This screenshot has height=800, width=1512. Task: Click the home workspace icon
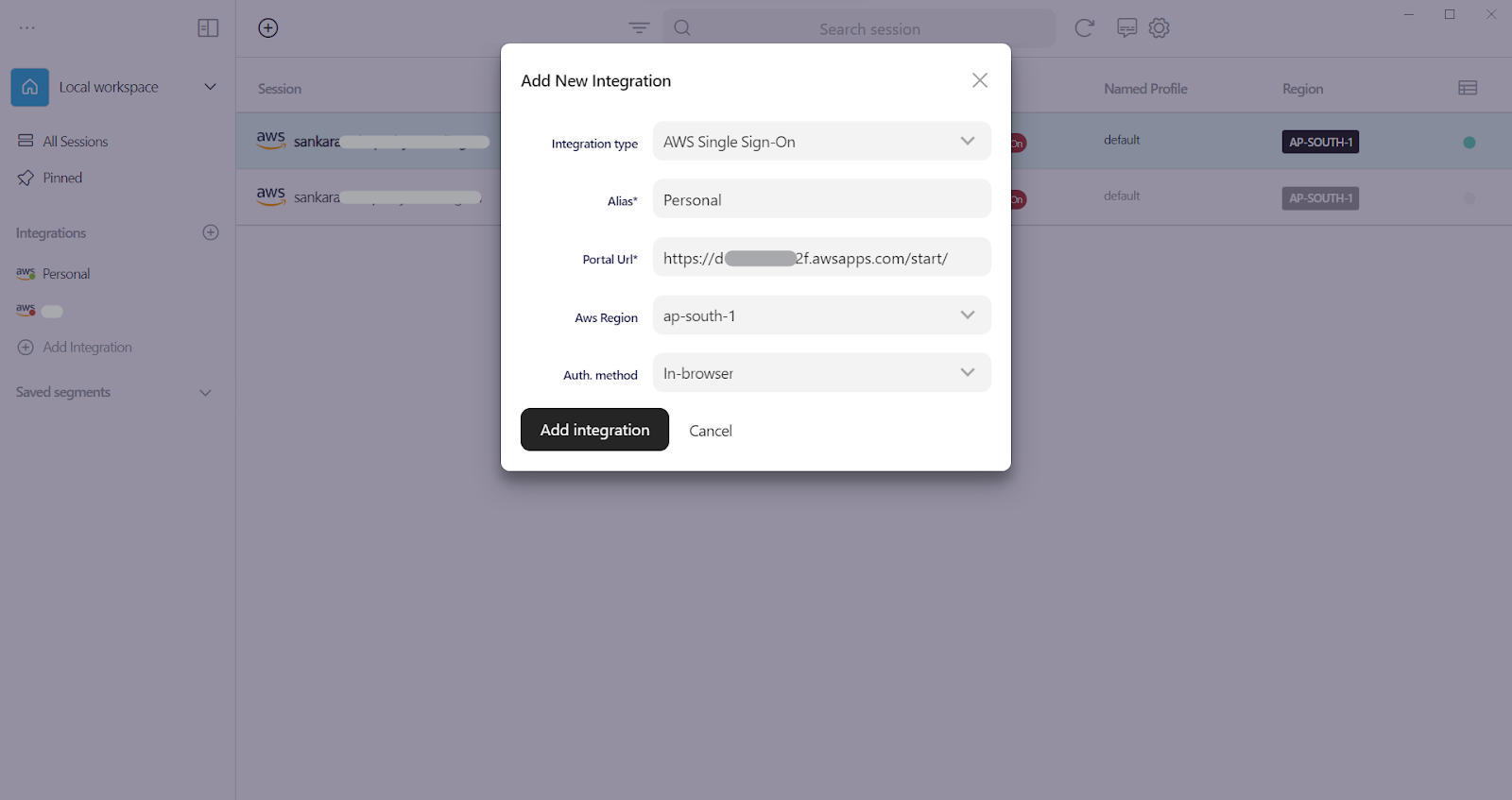(30, 87)
